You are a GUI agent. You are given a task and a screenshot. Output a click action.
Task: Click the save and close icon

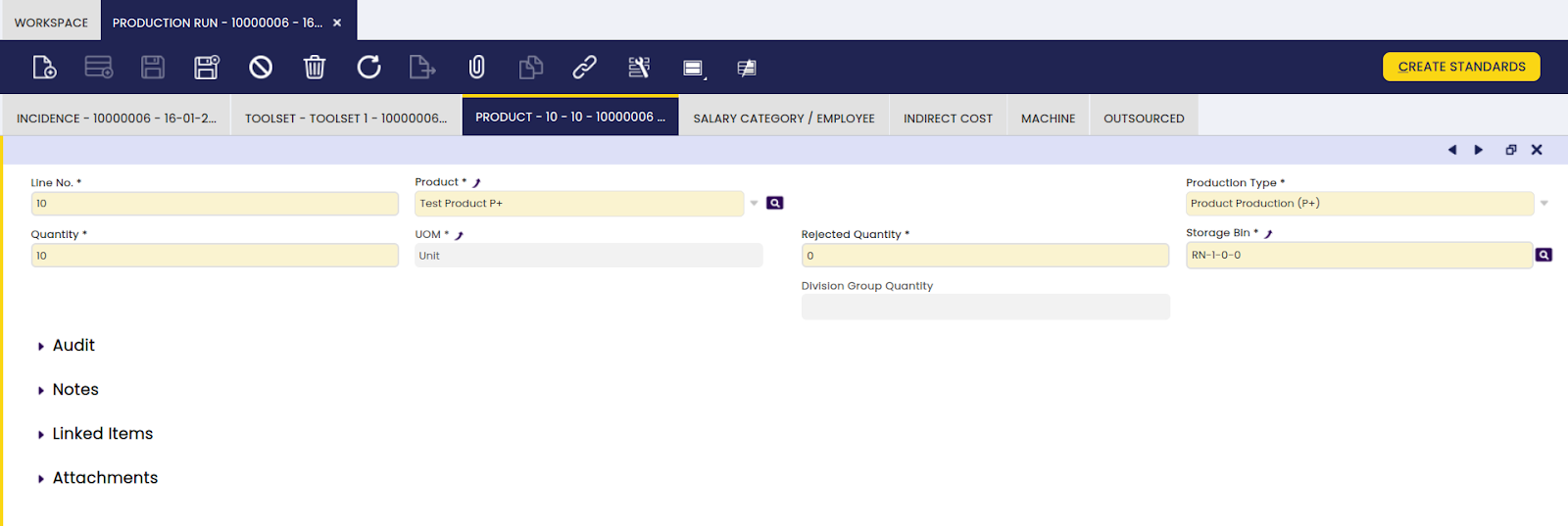tap(206, 68)
